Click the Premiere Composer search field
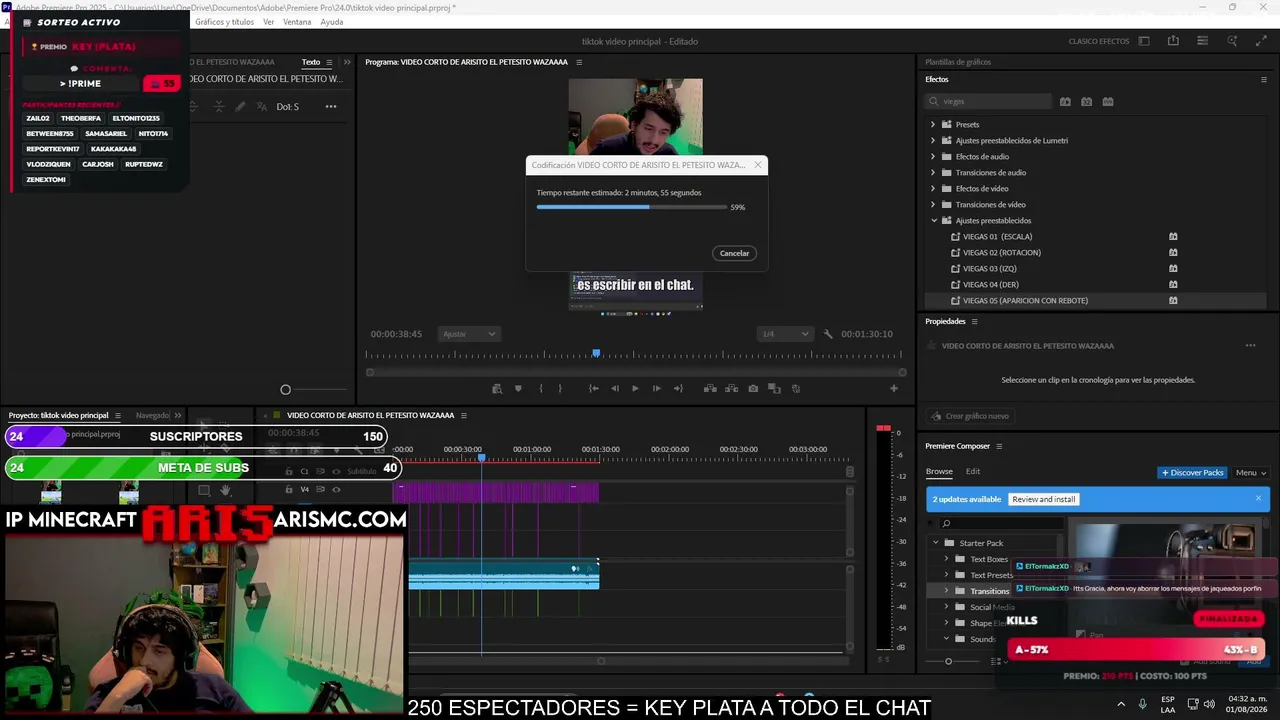 (1000, 523)
